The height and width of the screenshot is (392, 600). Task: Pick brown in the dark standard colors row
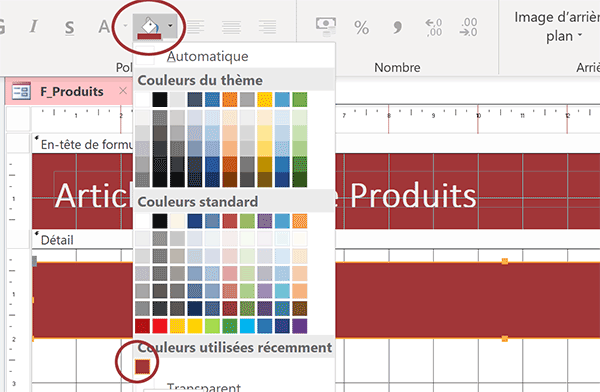(x=300, y=309)
